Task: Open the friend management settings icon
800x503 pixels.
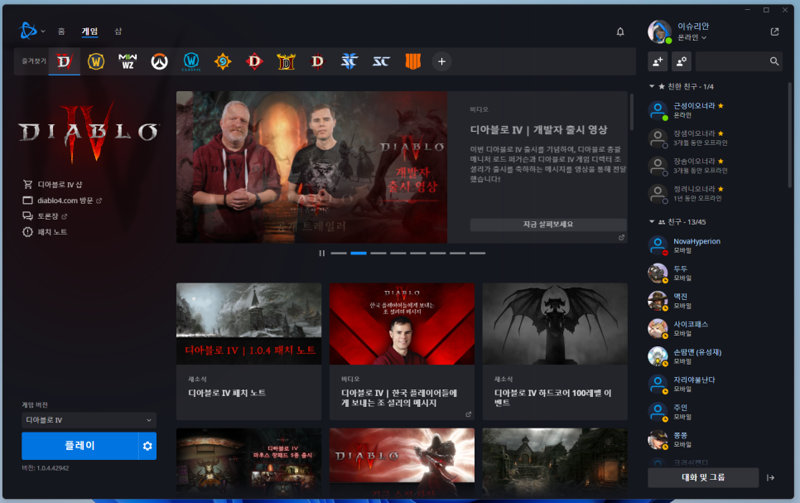Action: click(681, 61)
